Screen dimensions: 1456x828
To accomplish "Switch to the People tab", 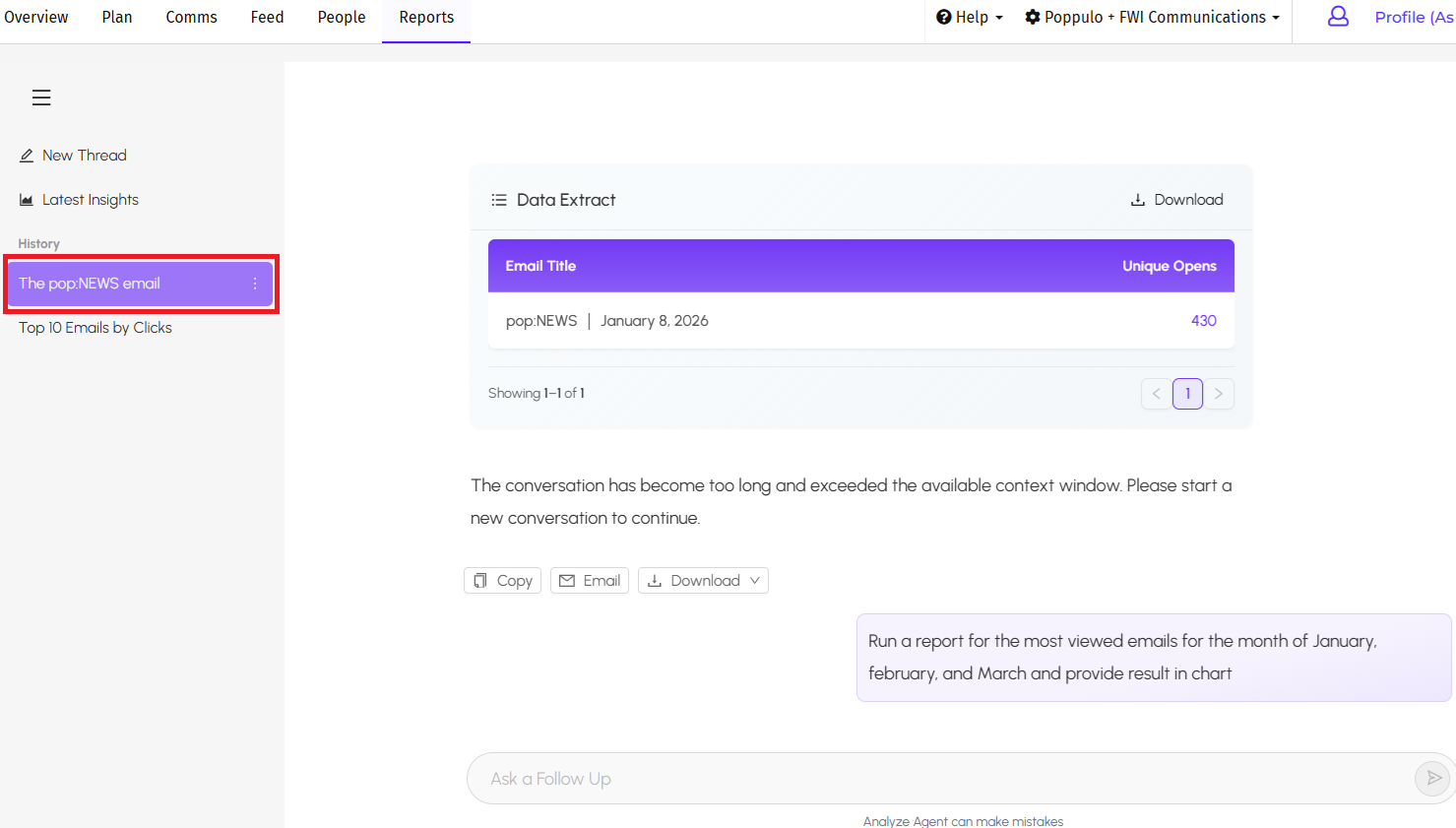I will click(342, 18).
